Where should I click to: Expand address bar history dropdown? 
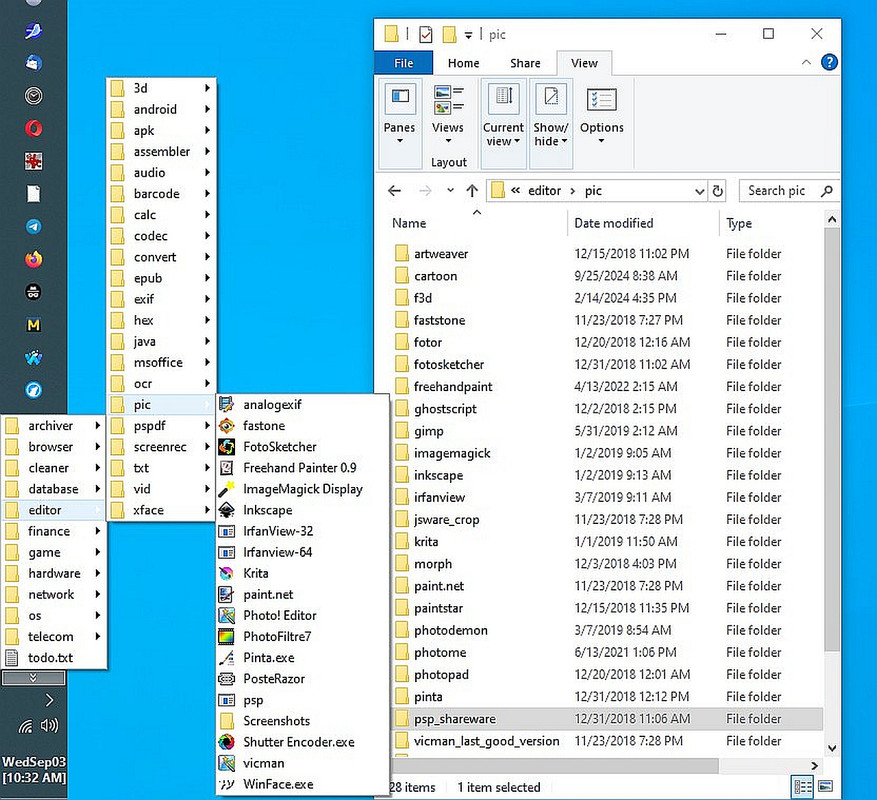tap(699, 191)
